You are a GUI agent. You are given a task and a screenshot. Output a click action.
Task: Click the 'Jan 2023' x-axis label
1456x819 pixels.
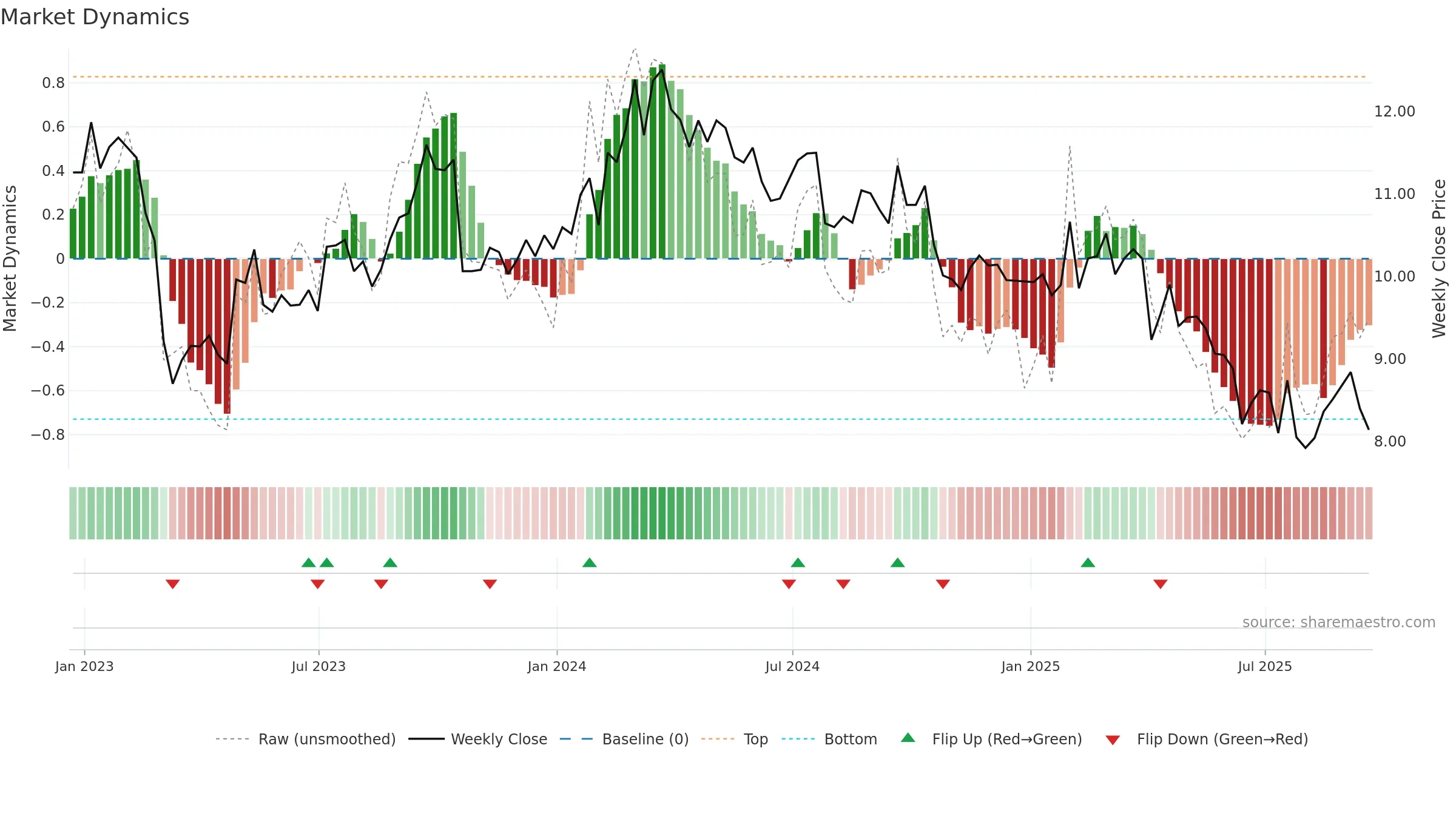tap(84, 666)
